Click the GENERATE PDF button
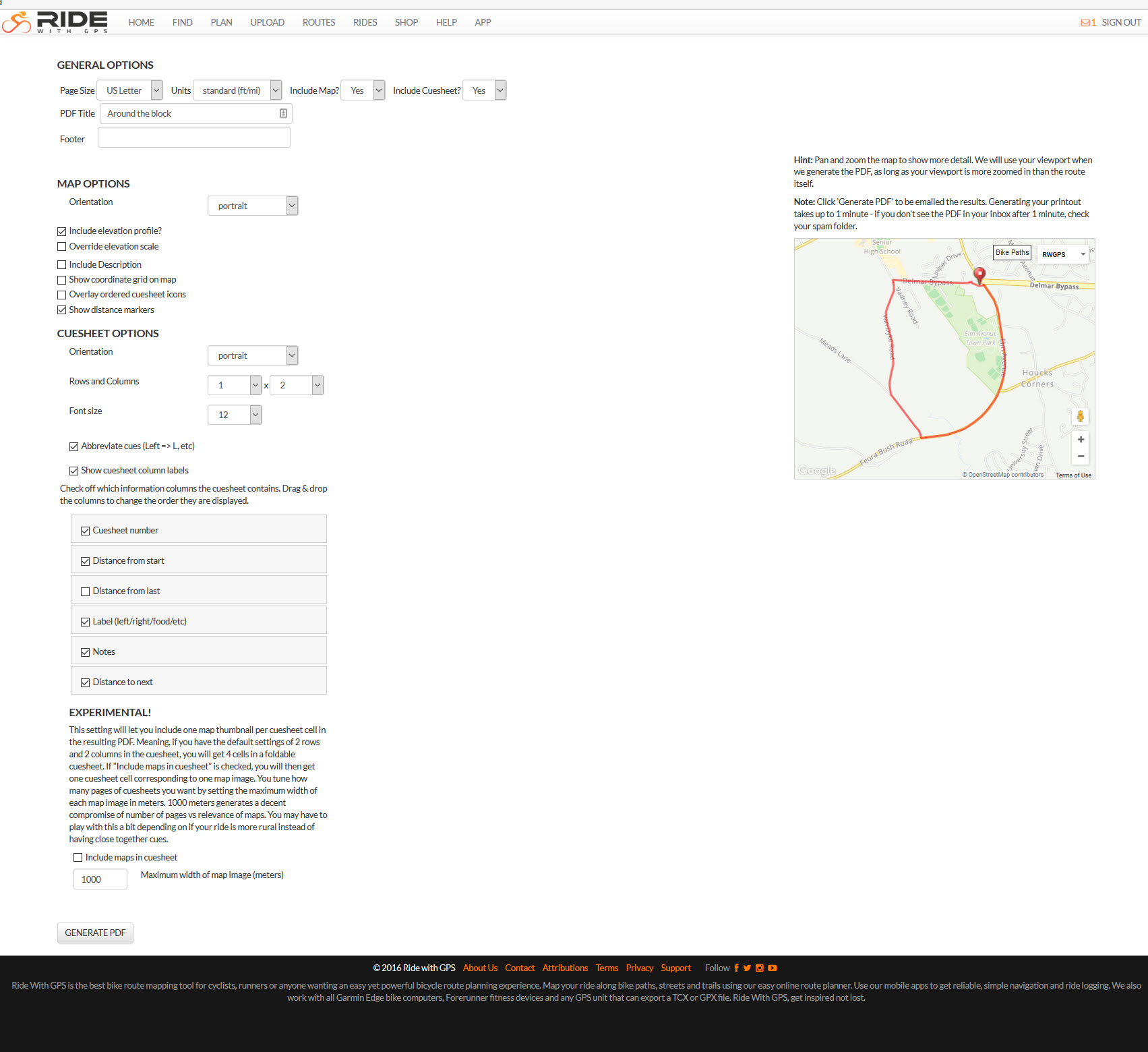Viewport: 1148px width, 1052px height. coord(96,933)
